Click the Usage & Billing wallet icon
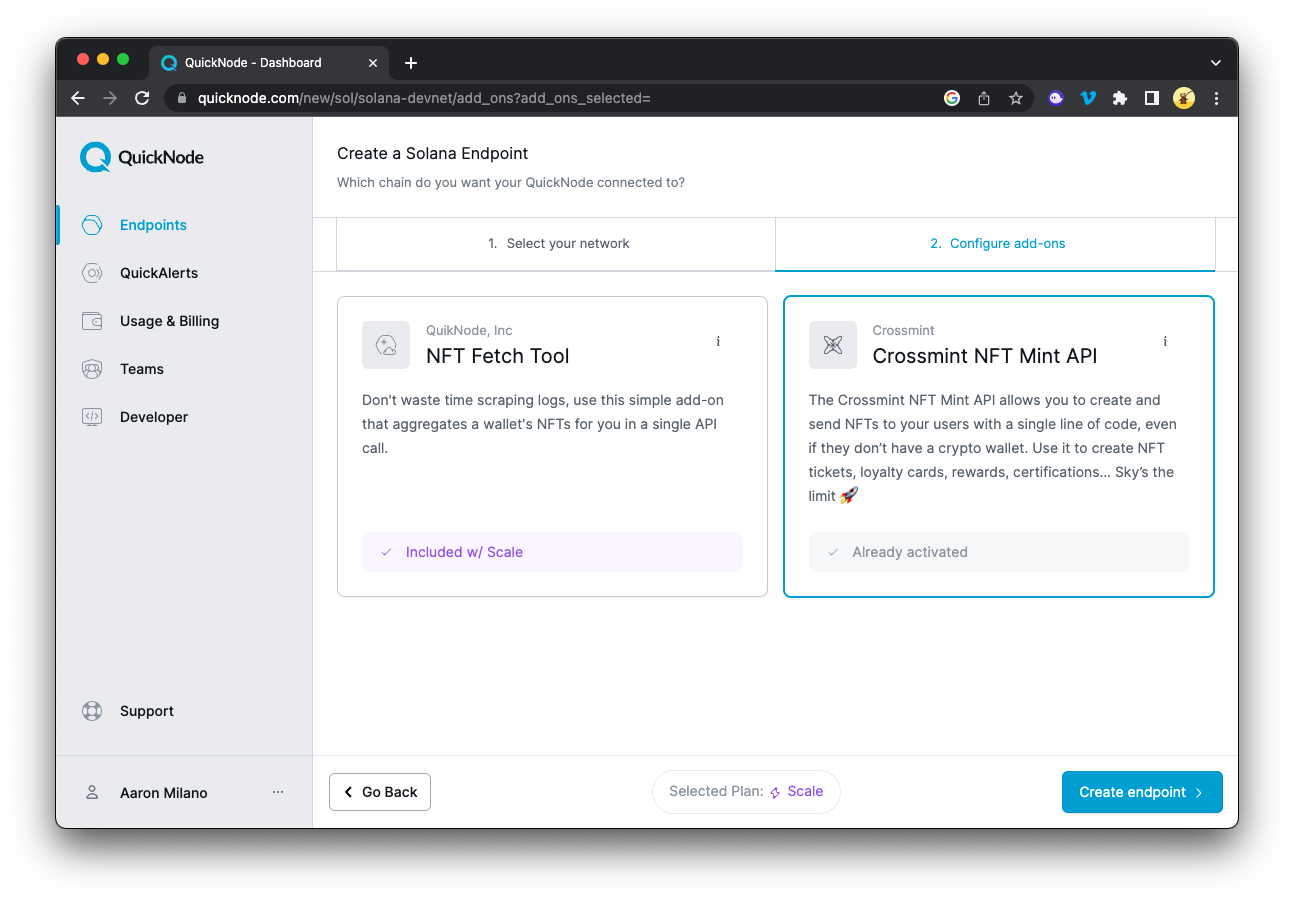Screen dimensions: 1294x902 tap(92, 321)
